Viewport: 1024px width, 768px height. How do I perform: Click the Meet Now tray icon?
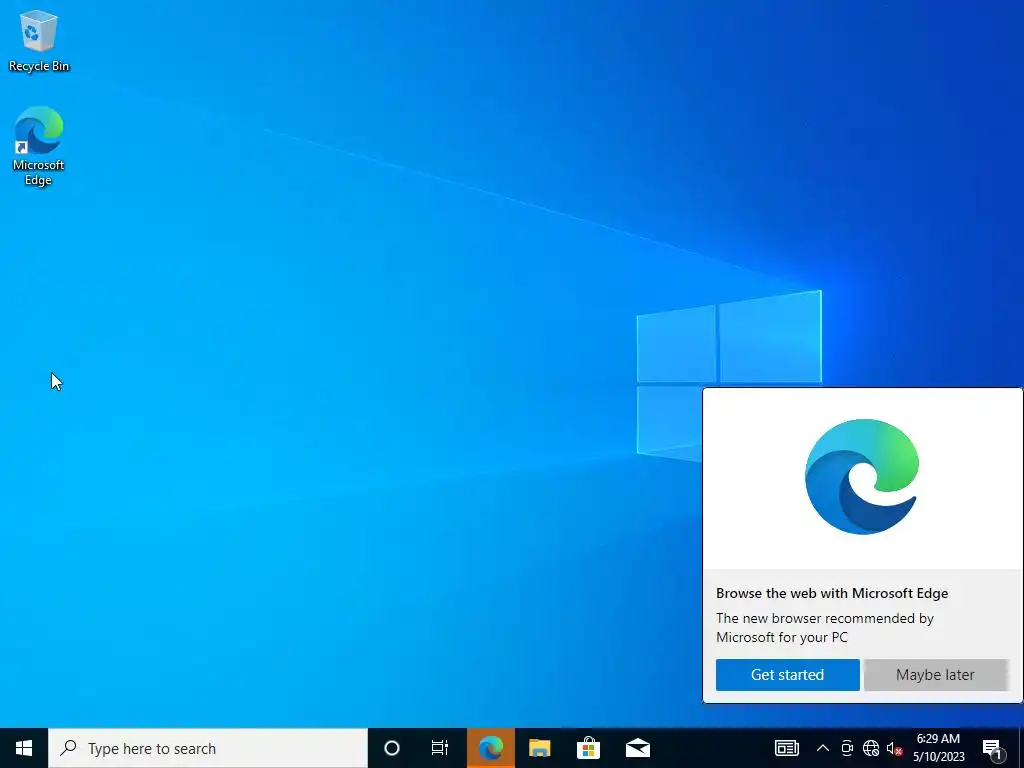847,748
